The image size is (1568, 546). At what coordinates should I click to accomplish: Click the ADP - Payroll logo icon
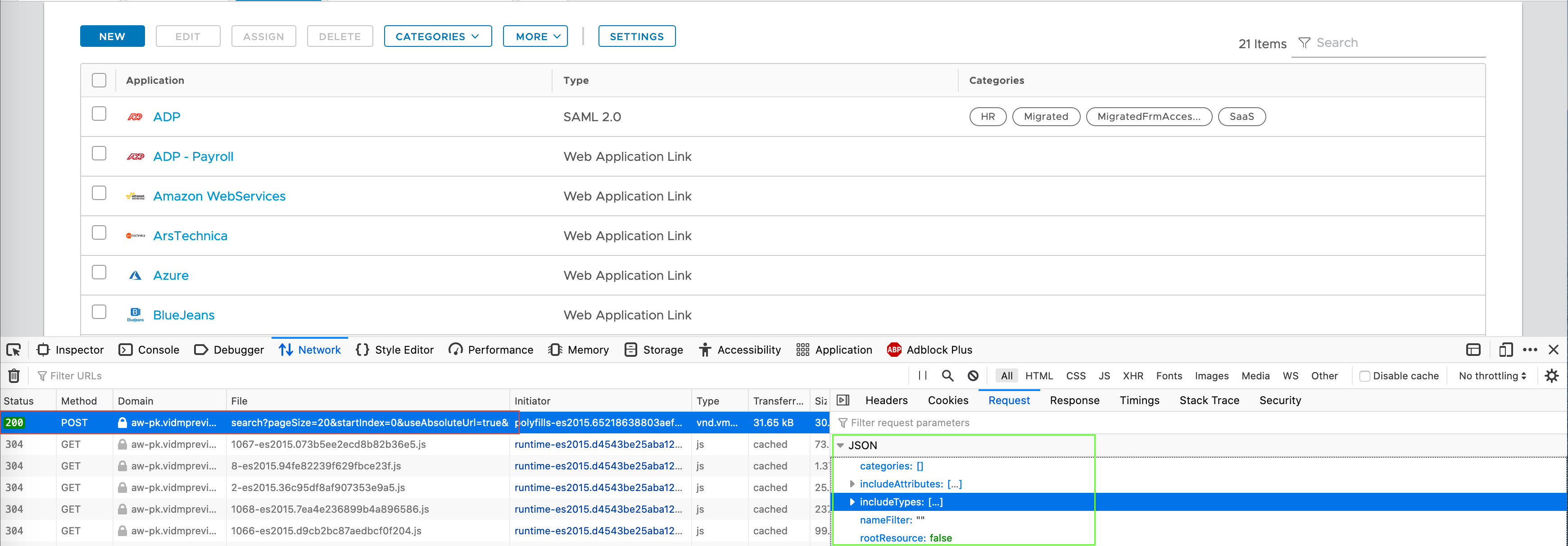tap(135, 156)
